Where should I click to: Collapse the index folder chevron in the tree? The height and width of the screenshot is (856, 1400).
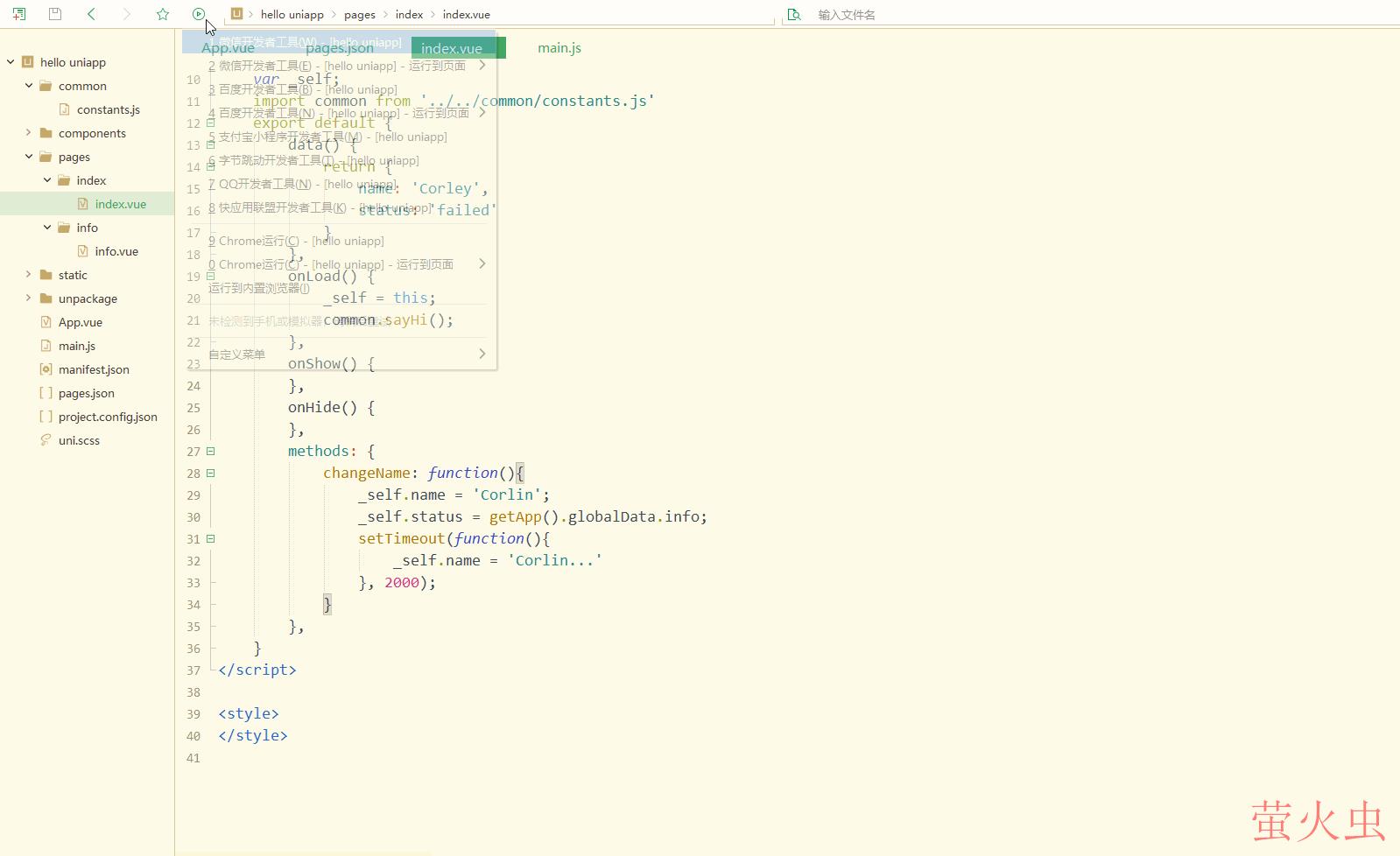click(x=47, y=180)
